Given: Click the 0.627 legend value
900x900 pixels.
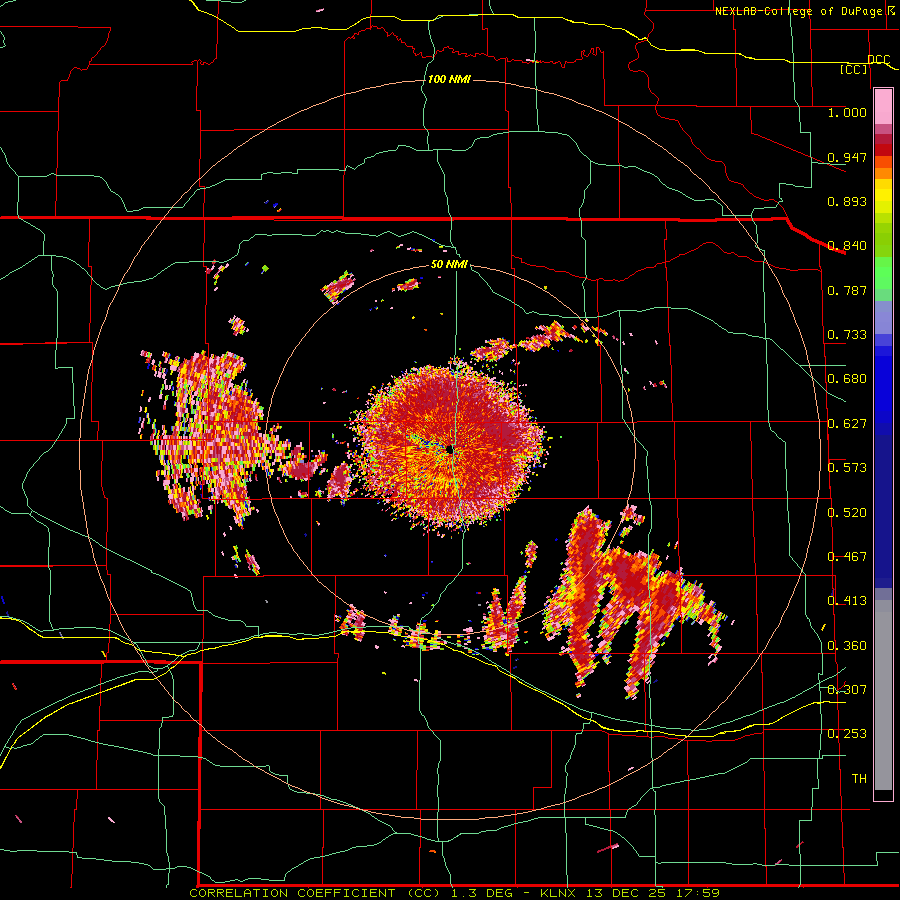Looking at the screenshot, I should (847, 424).
